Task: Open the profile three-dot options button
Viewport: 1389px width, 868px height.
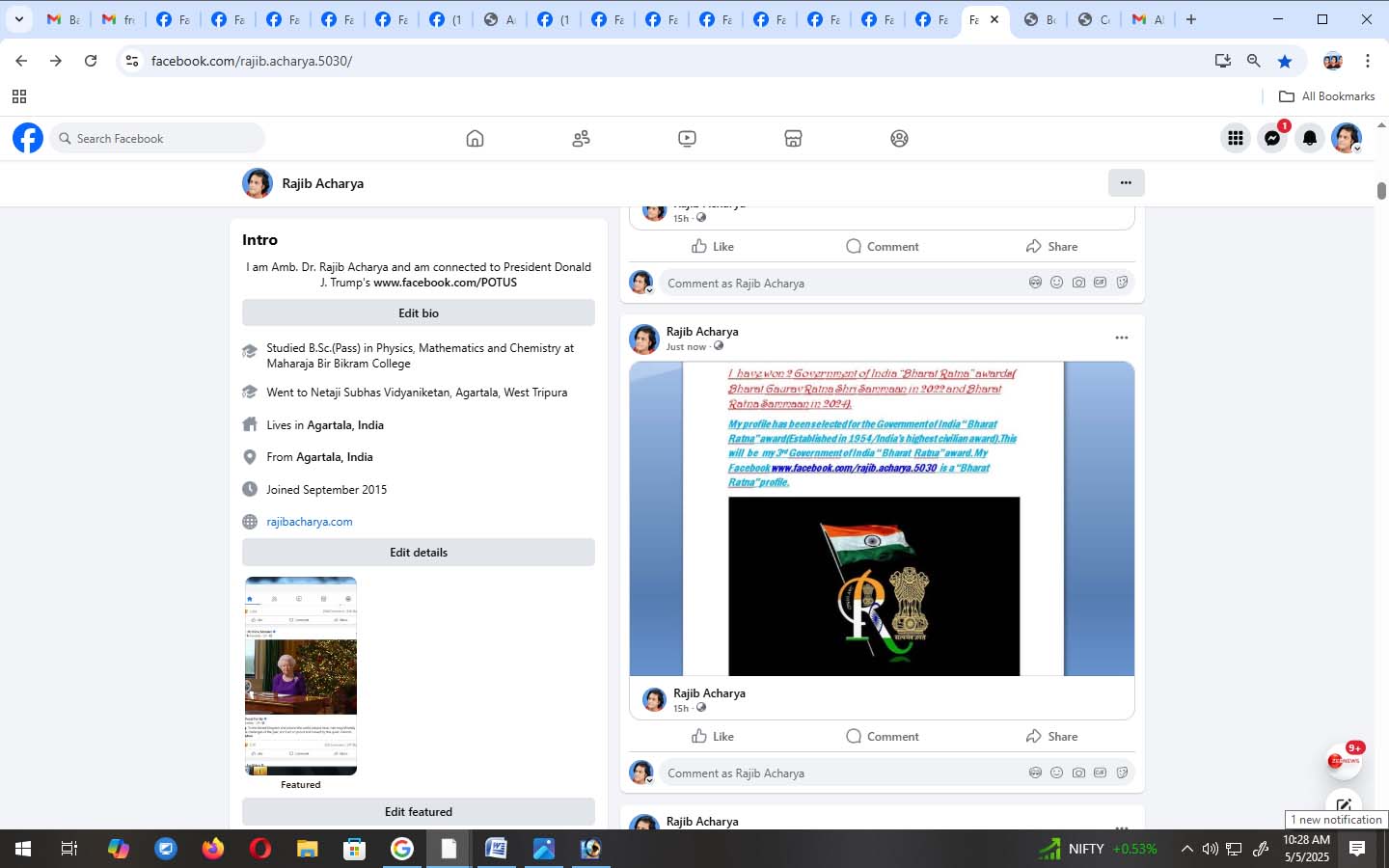Action: coord(1126,182)
